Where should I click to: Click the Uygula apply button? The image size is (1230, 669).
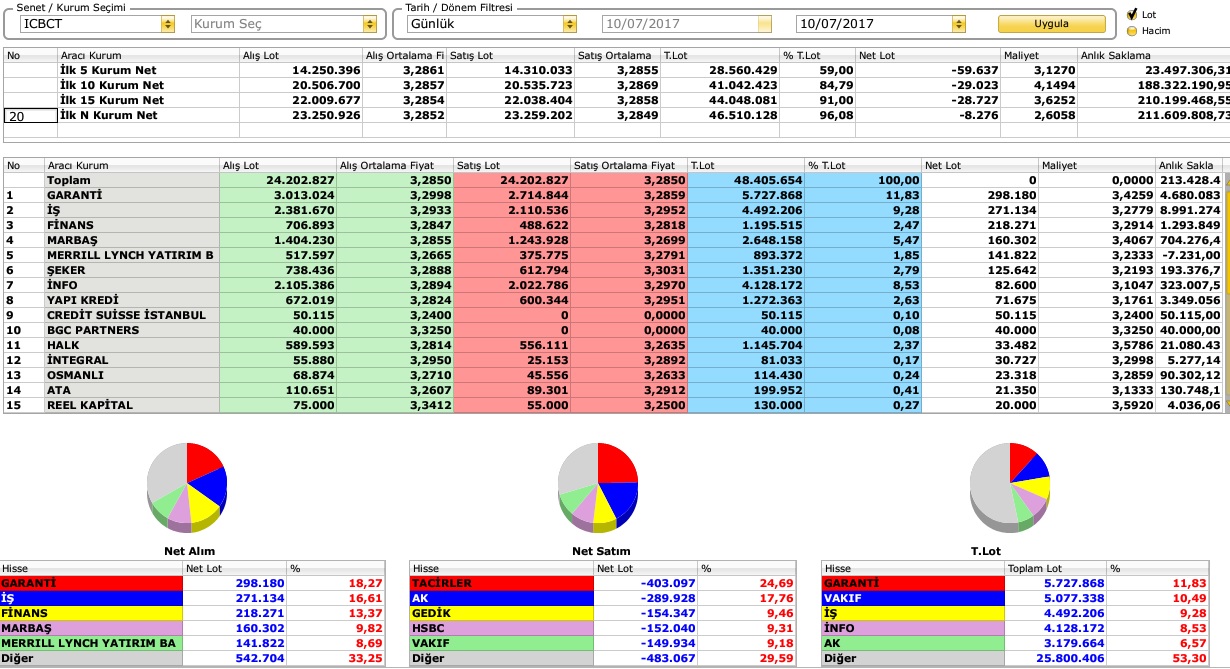[x=1051, y=24]
